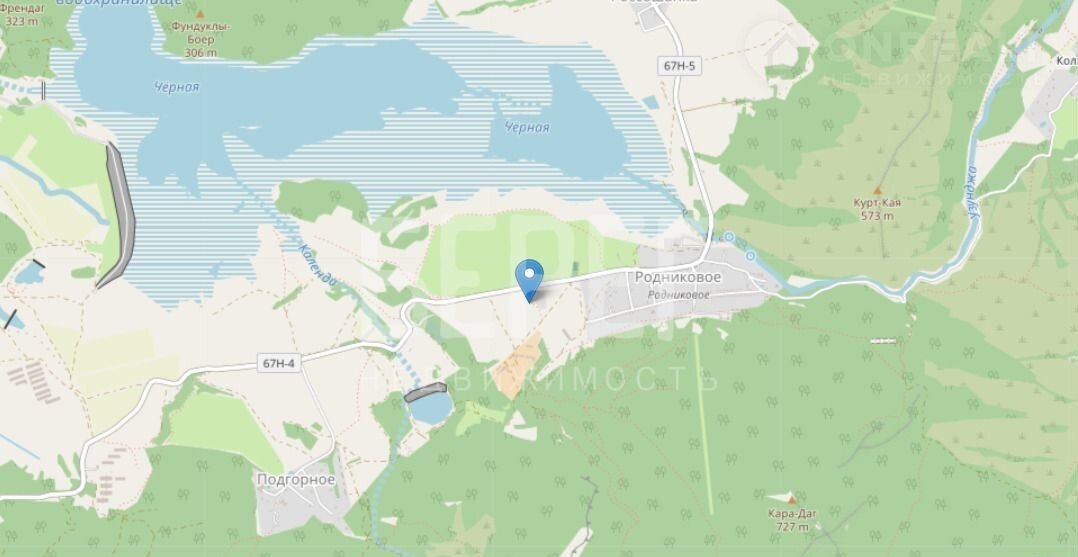
Task: Click the 67Н-5 road shield
Action: pos(680,66)
